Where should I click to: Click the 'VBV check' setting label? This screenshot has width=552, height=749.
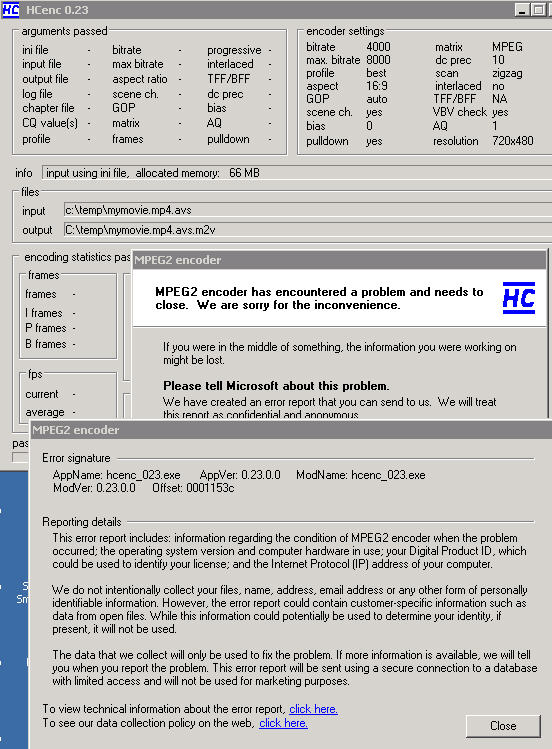click(460, 112)
